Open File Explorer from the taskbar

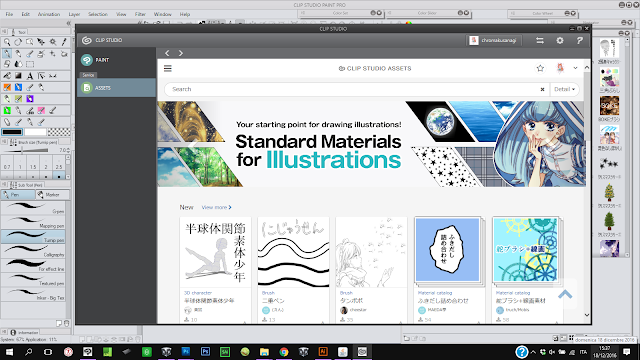click(264, 352)
